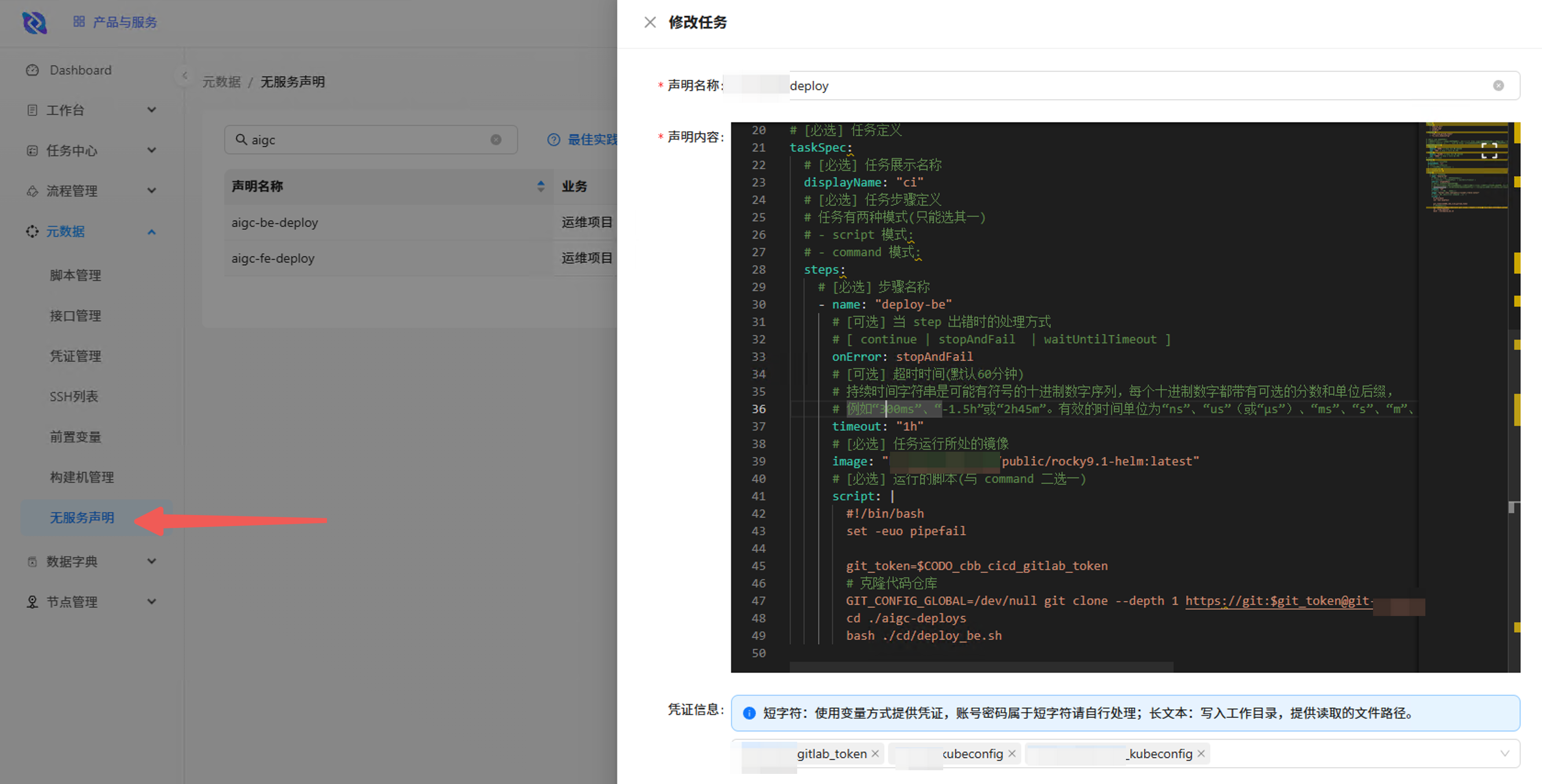Remove the last _kubeconfig credential tag
1542x784 pixels.
1201,754
